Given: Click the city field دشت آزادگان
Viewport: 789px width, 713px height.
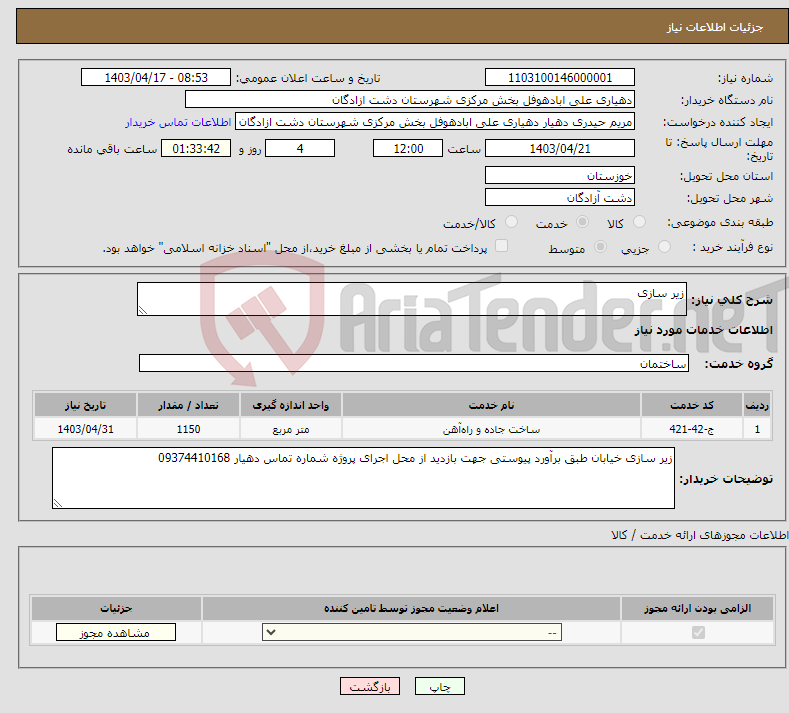Looking at the screenshot, I should pyautogui.click(x=560, y=197).
